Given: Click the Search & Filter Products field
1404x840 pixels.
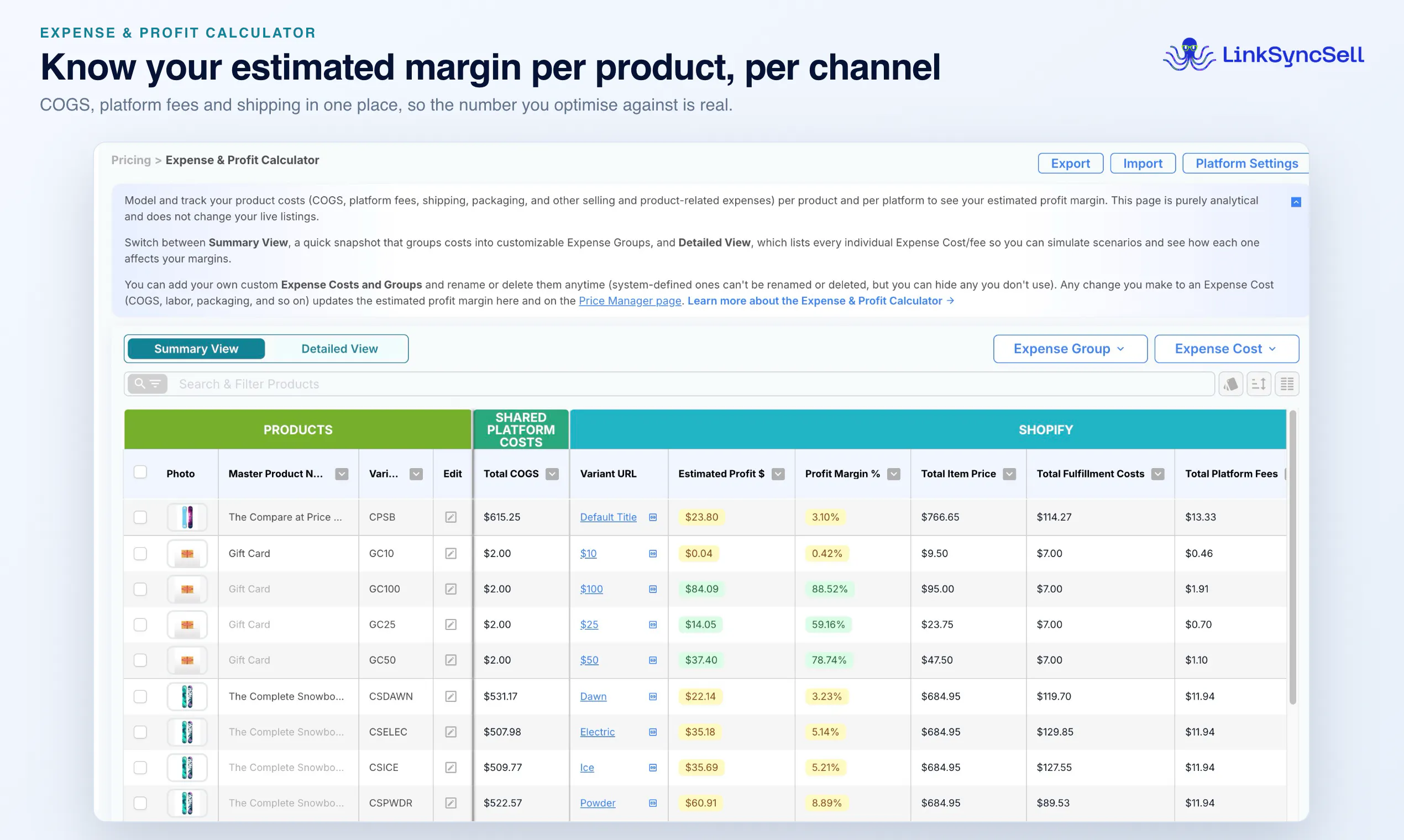Looking at the screenshot, I should 669,384.
